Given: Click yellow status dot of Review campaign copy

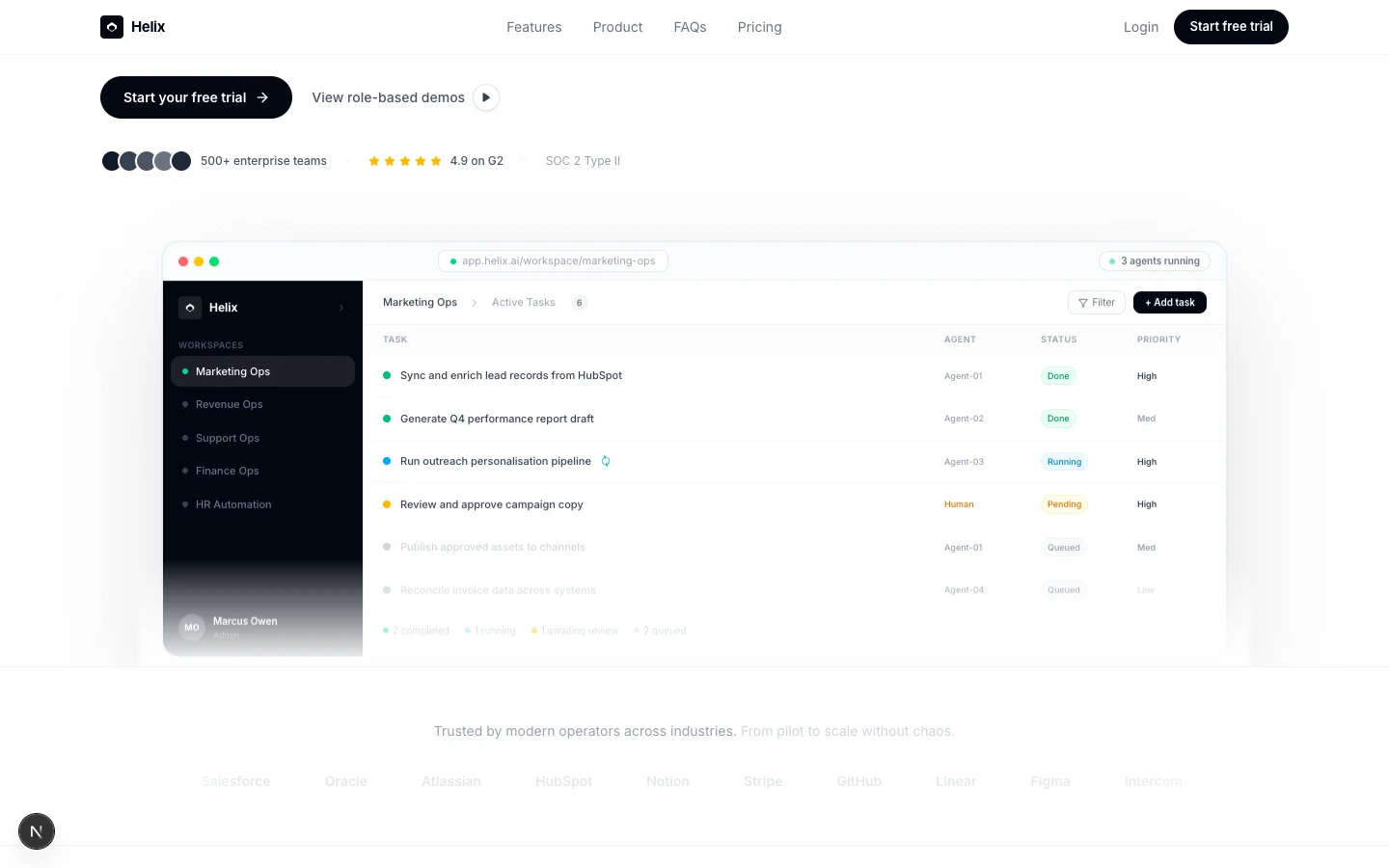Looking at the screenshot, I should [387, 504].
